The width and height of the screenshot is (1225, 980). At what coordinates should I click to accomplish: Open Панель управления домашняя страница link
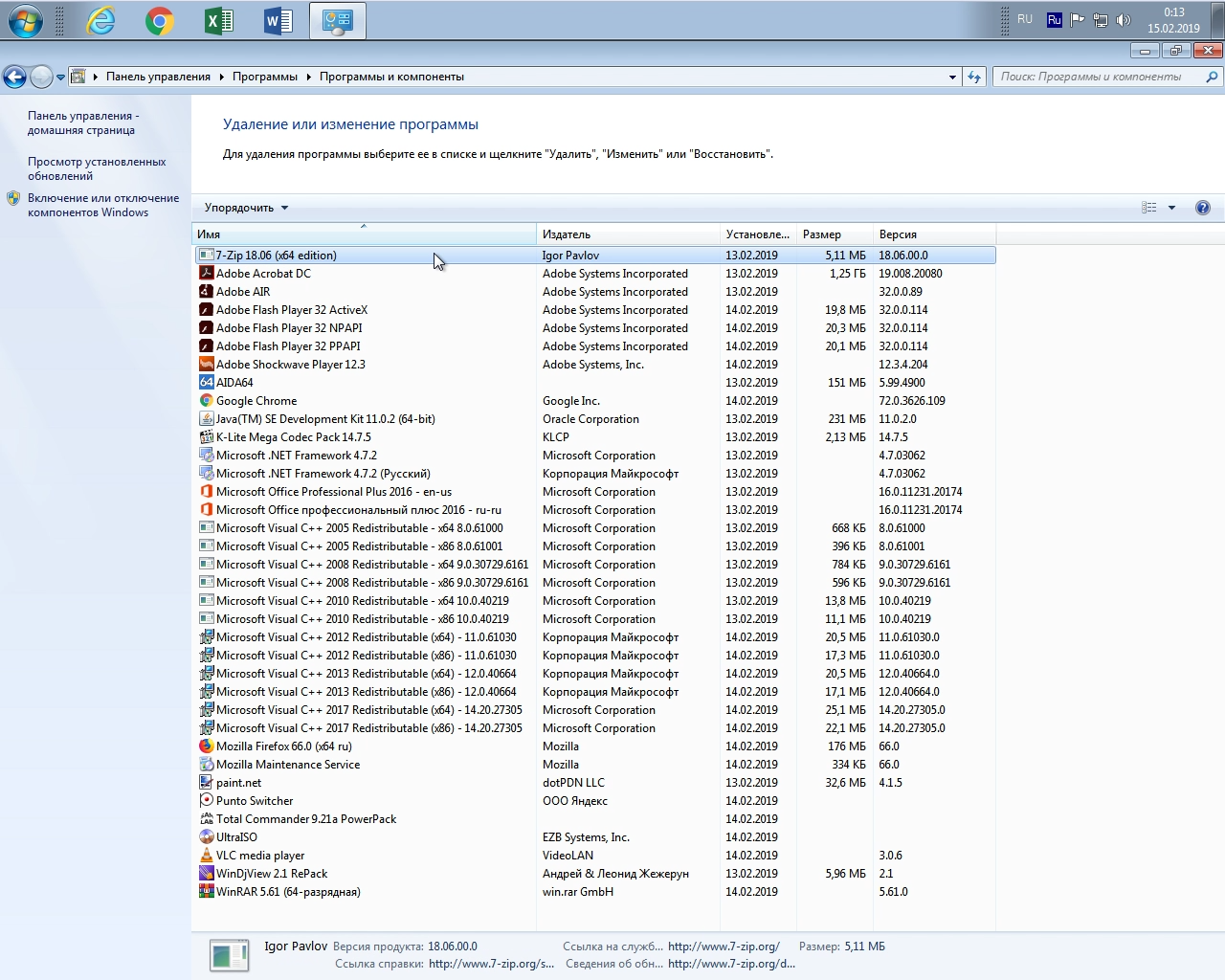point(83,122)
